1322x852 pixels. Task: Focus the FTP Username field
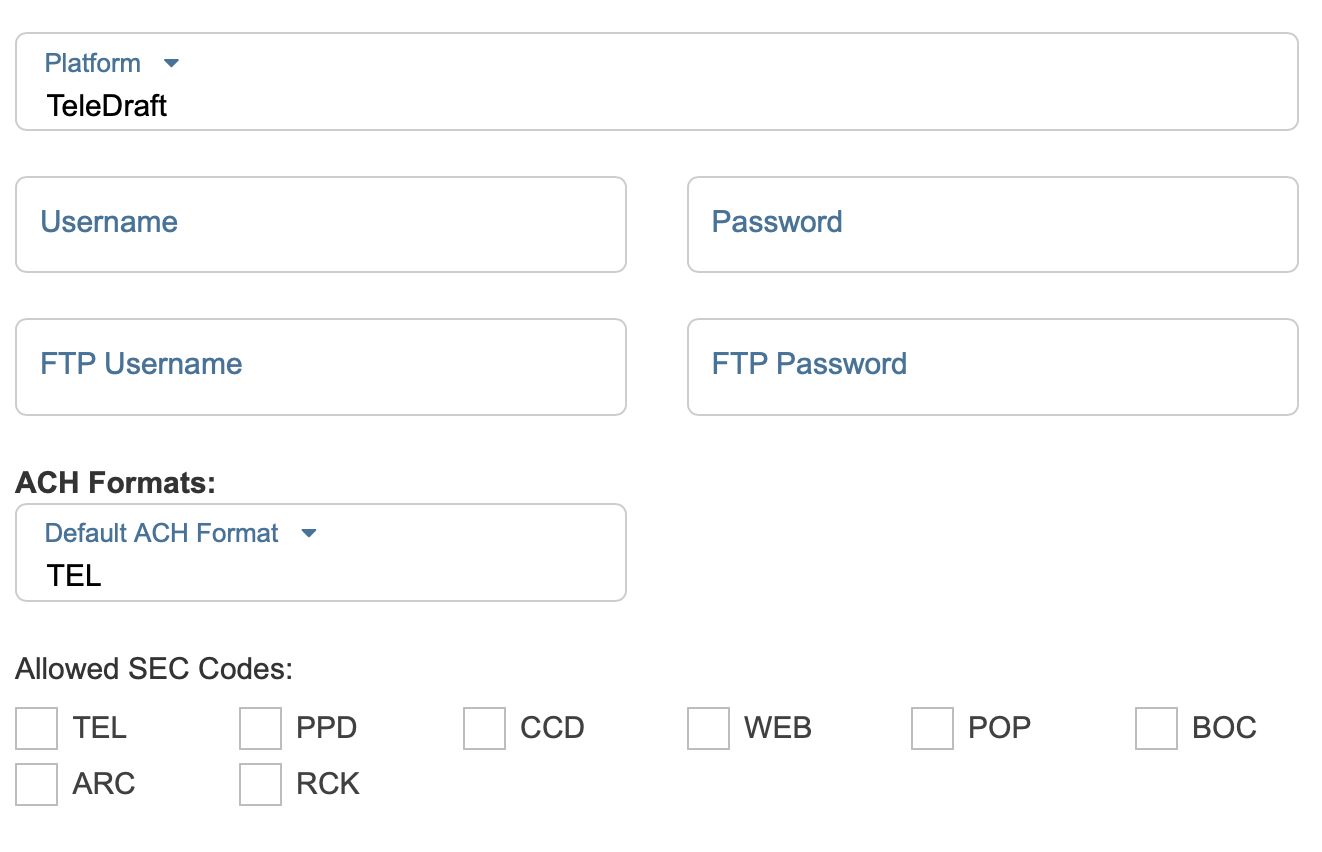point(320,366)
